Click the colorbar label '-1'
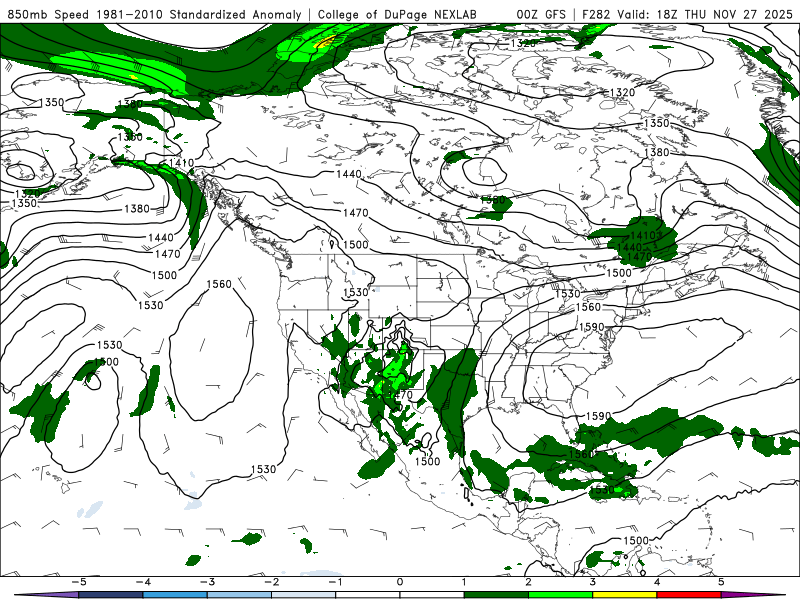Viewport: 800px width, 600px height. (x=335, y=582)
